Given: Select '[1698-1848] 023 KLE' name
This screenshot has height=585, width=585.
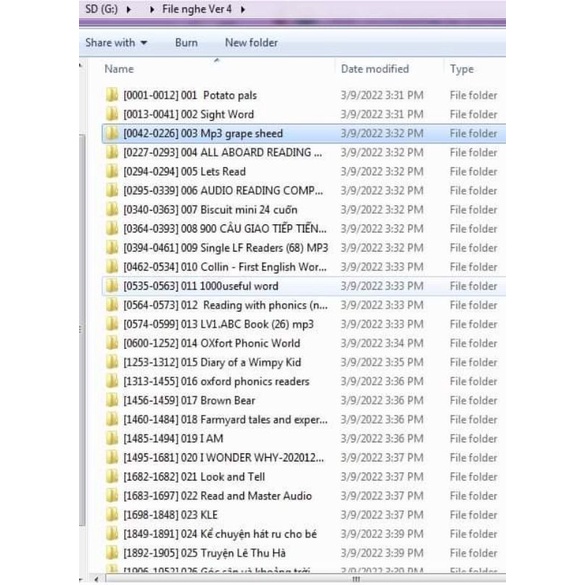Looking at the screenshot, I should [x=171, y=514].
